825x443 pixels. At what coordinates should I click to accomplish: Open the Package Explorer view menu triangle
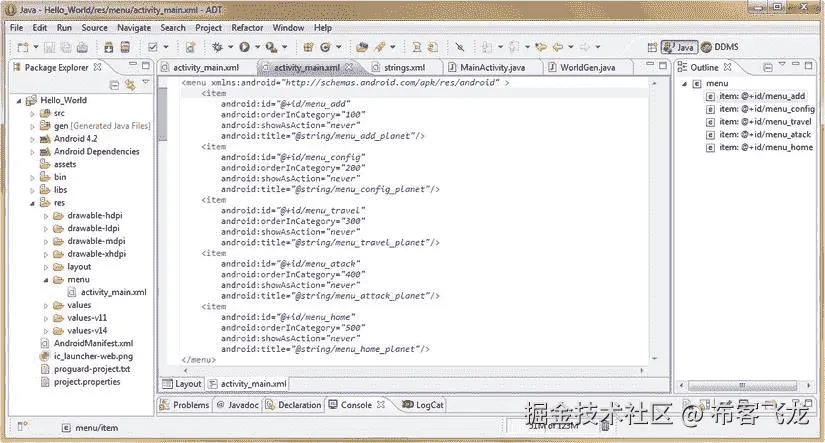click(146, 83)
